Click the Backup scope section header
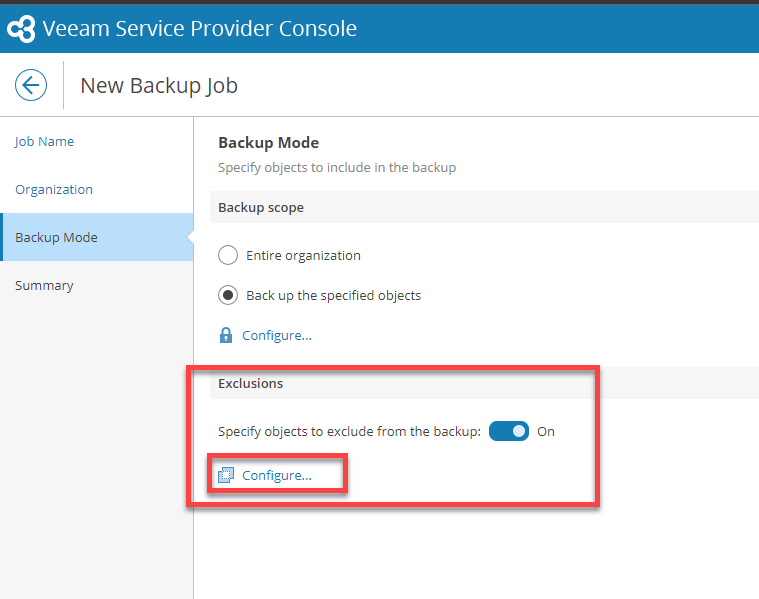This screenshot has width=759, height=599. 261,208
